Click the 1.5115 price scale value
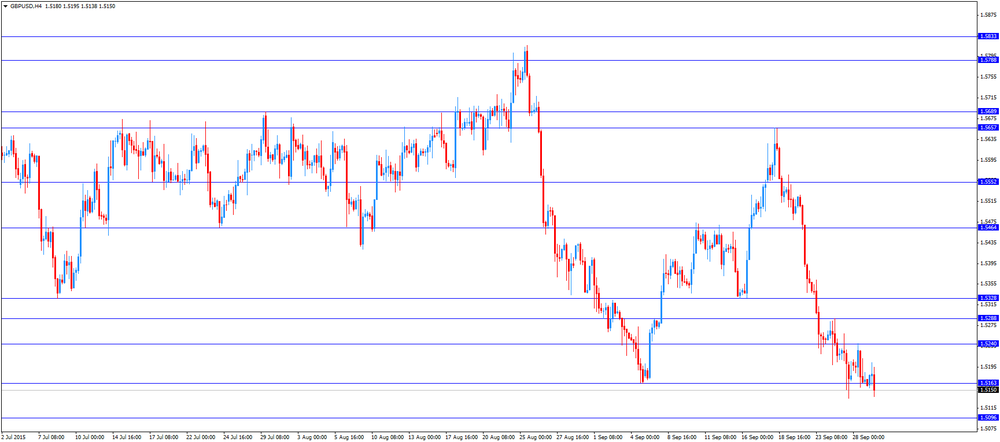Image resolution: width=1000 pixels, height=442 pixels. [988, 408]
